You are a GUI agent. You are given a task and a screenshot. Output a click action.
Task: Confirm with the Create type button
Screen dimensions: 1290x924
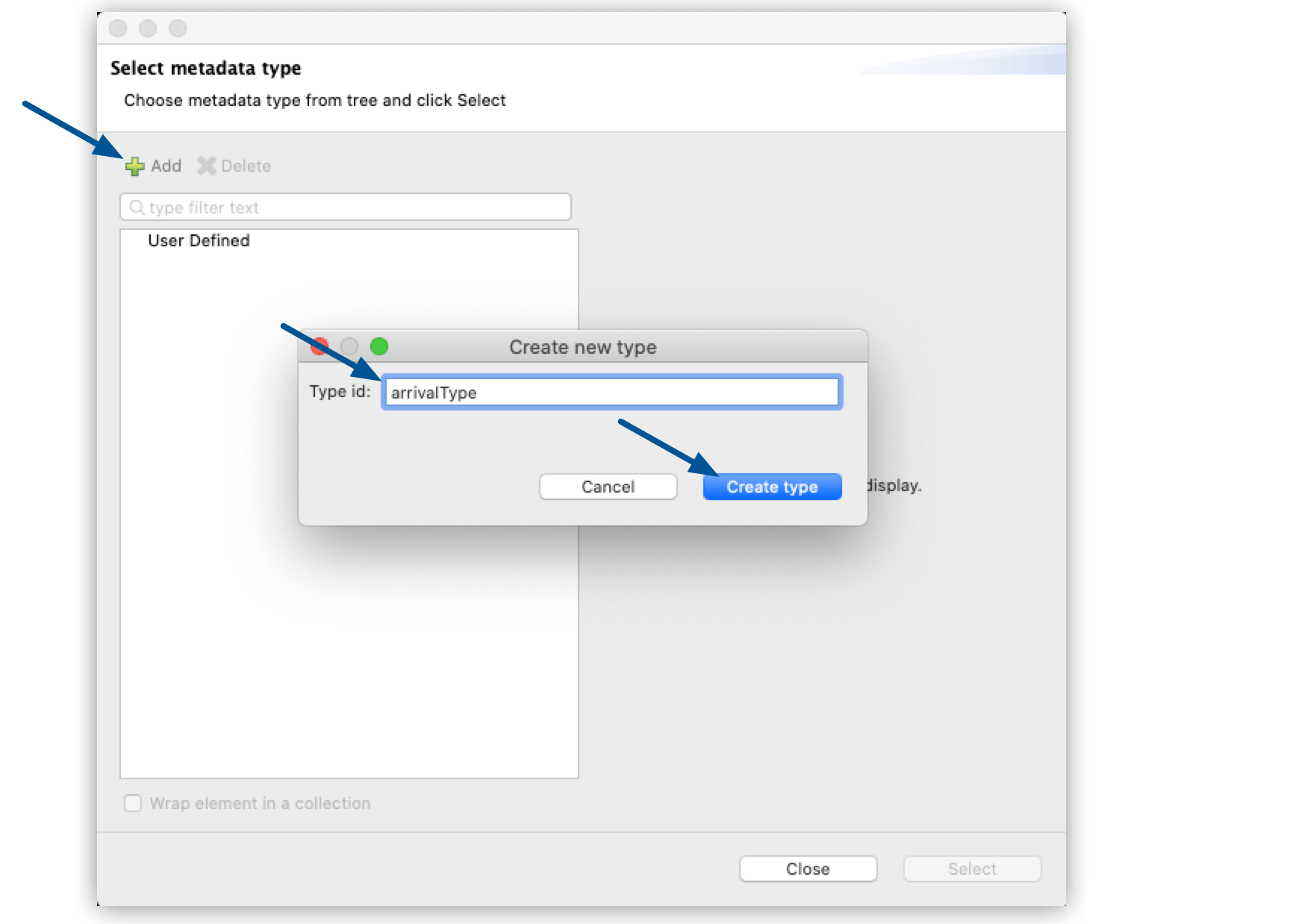(772, 487)
